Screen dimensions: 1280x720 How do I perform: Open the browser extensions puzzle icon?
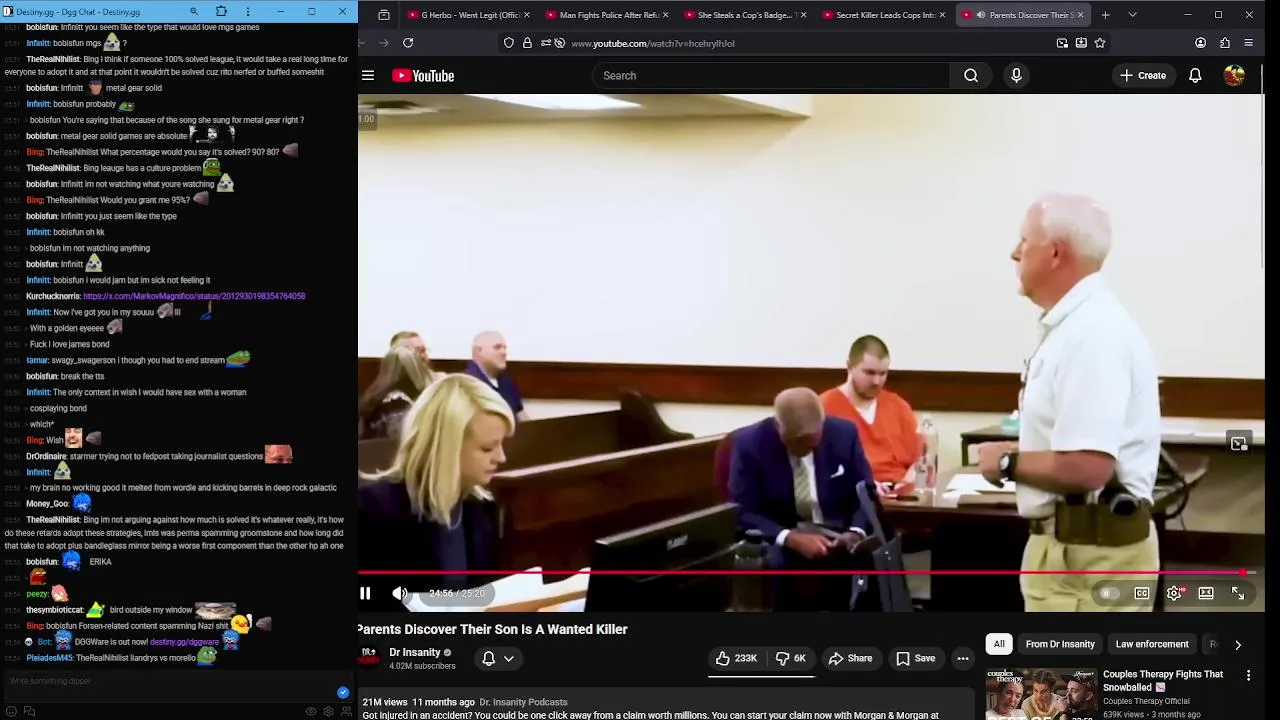1225,43
